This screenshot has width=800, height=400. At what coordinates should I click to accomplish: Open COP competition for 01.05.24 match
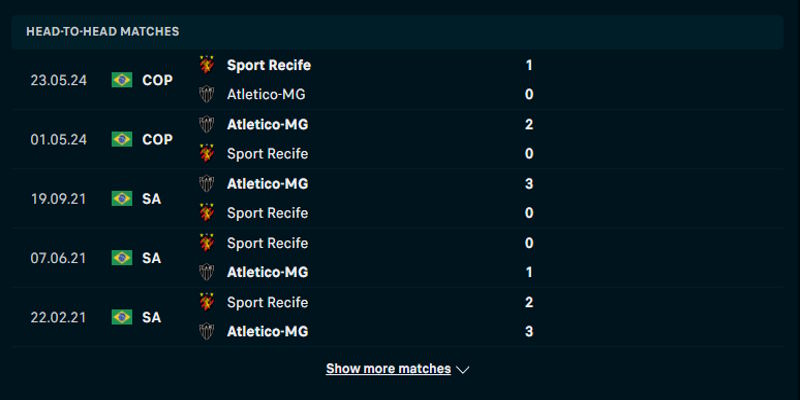click(x=157, y=139)
